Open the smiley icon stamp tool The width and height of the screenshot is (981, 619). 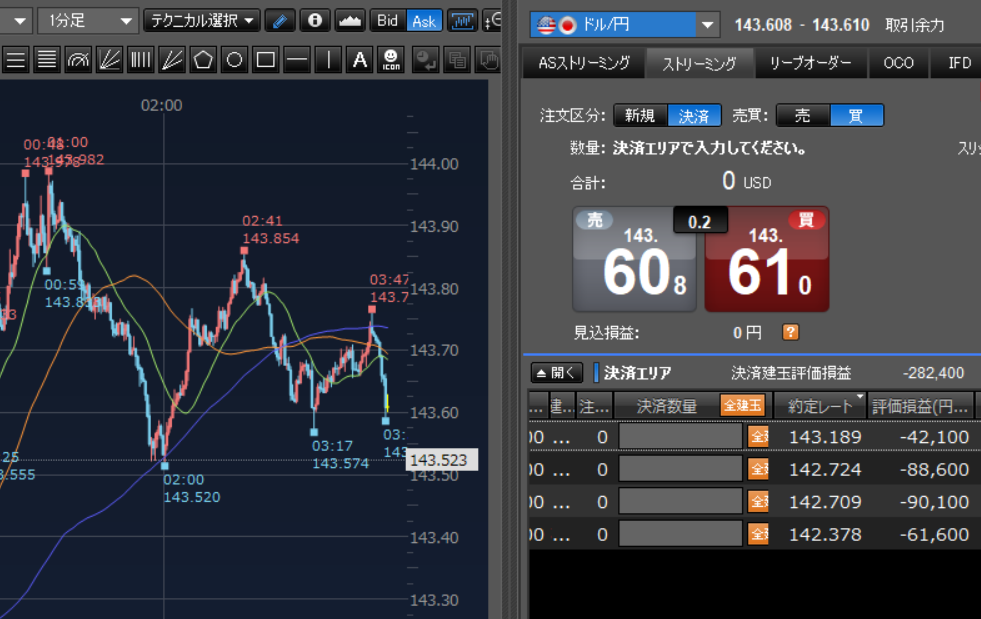click(x=391, y=61)
